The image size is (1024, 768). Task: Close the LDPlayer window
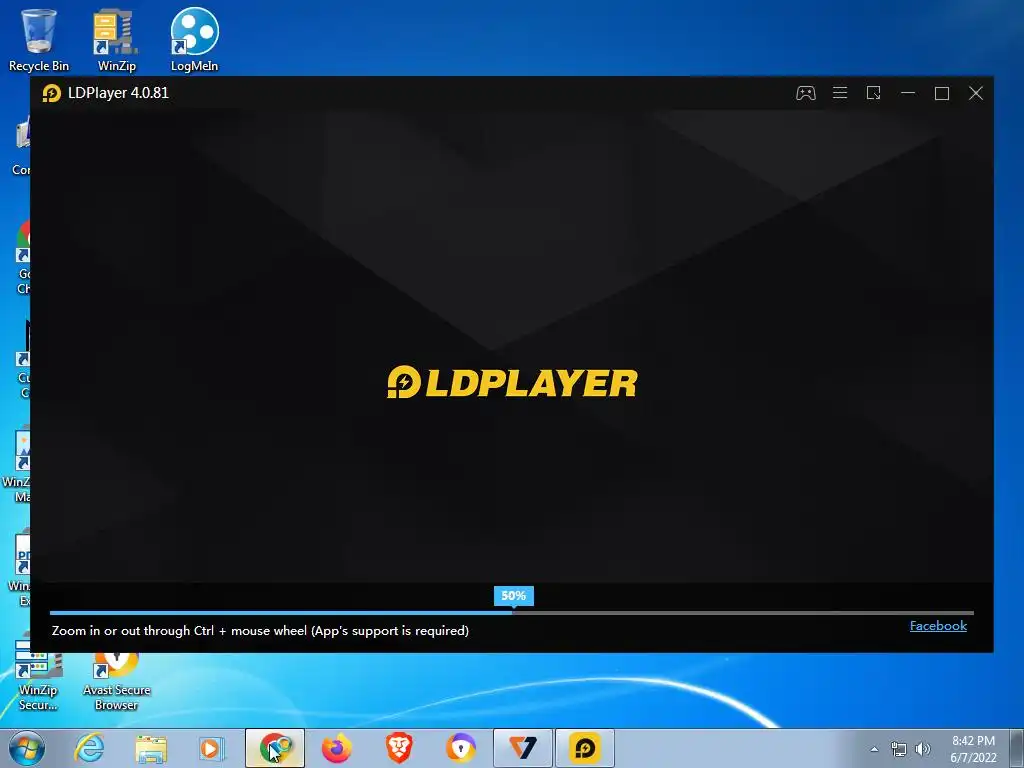click(976, 93)
